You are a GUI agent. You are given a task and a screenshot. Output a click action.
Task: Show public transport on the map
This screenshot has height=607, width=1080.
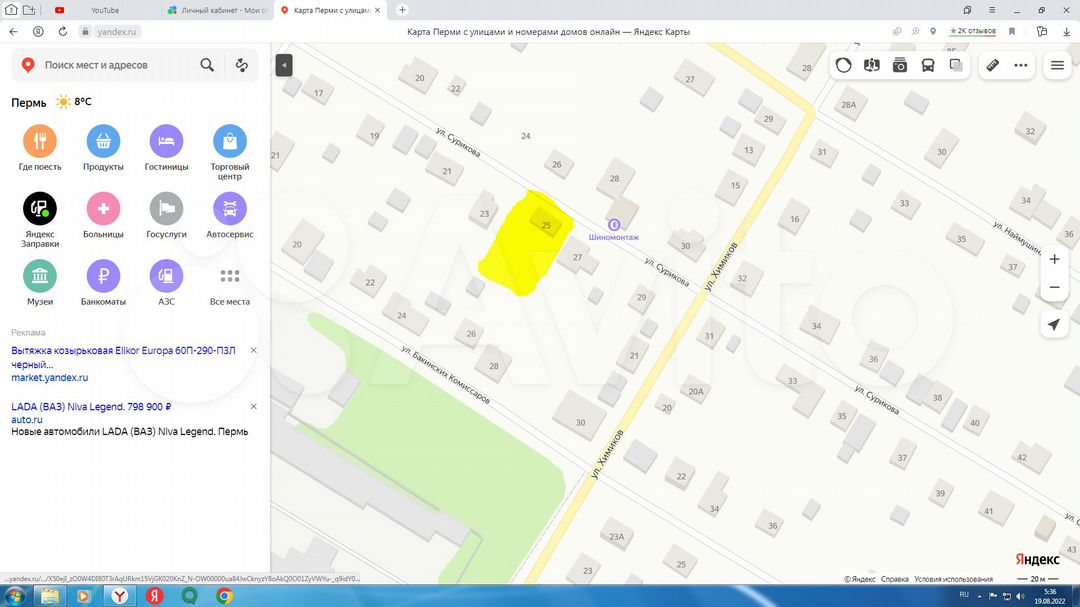pos(928,65)
